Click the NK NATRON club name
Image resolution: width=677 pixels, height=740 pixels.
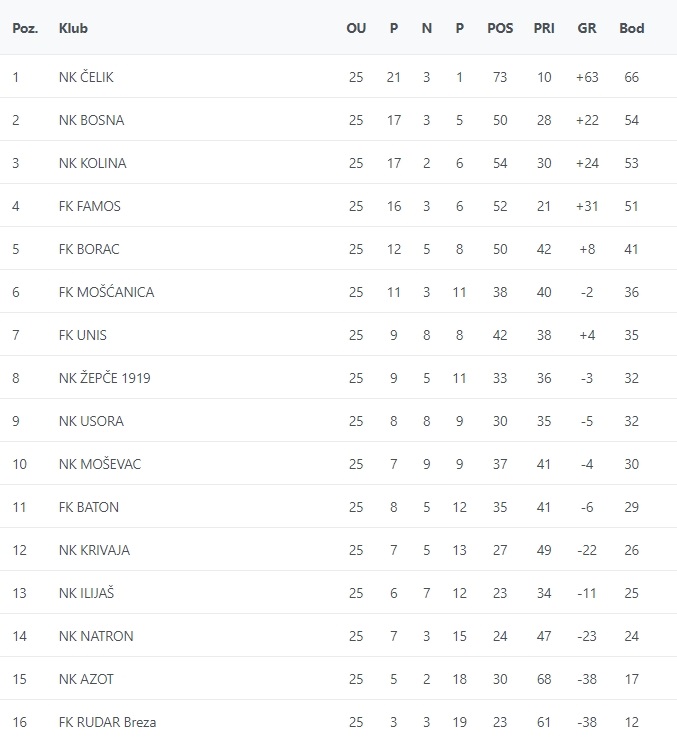(x=96, y=636)
